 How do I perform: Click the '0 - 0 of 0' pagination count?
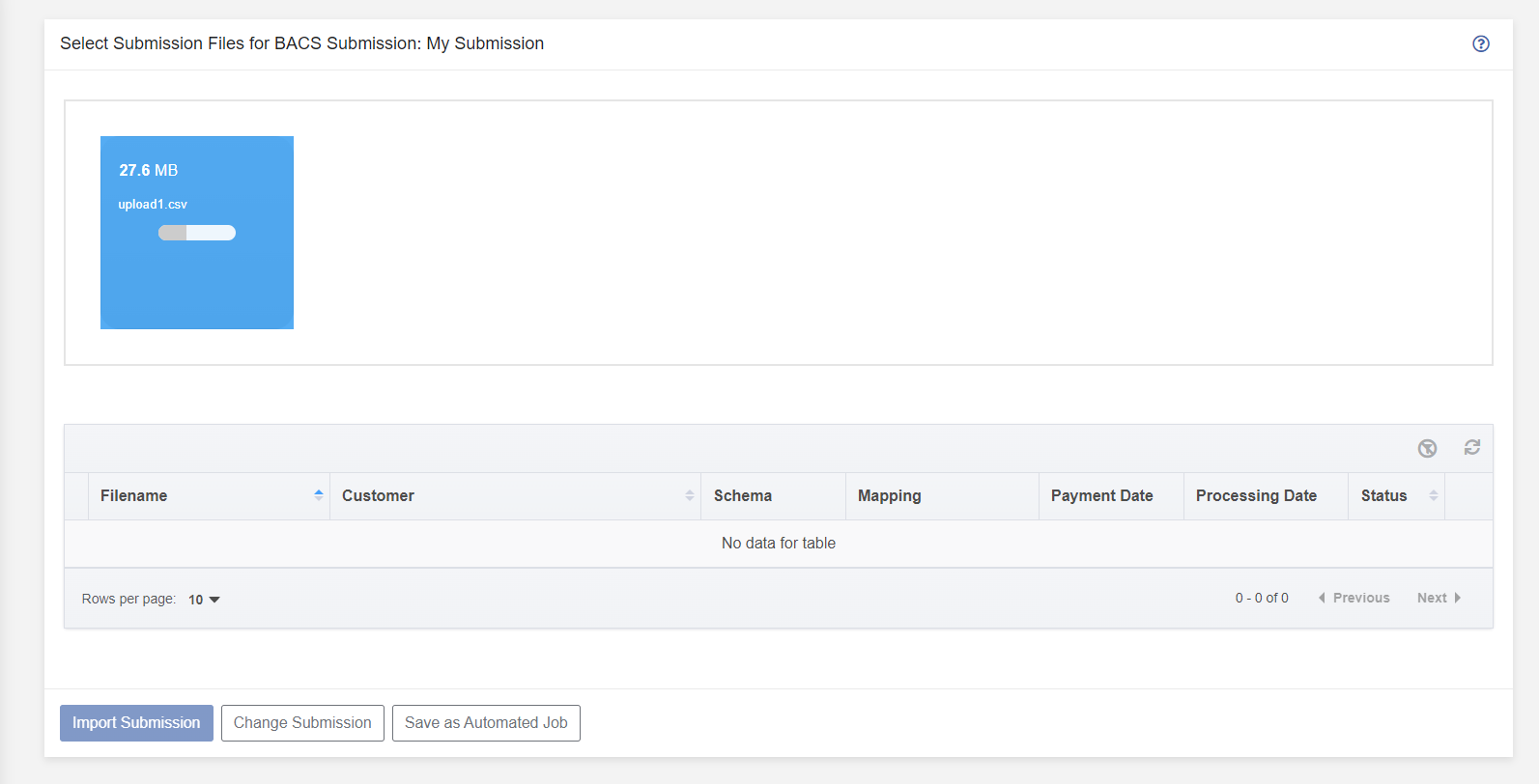point(1262,598)
